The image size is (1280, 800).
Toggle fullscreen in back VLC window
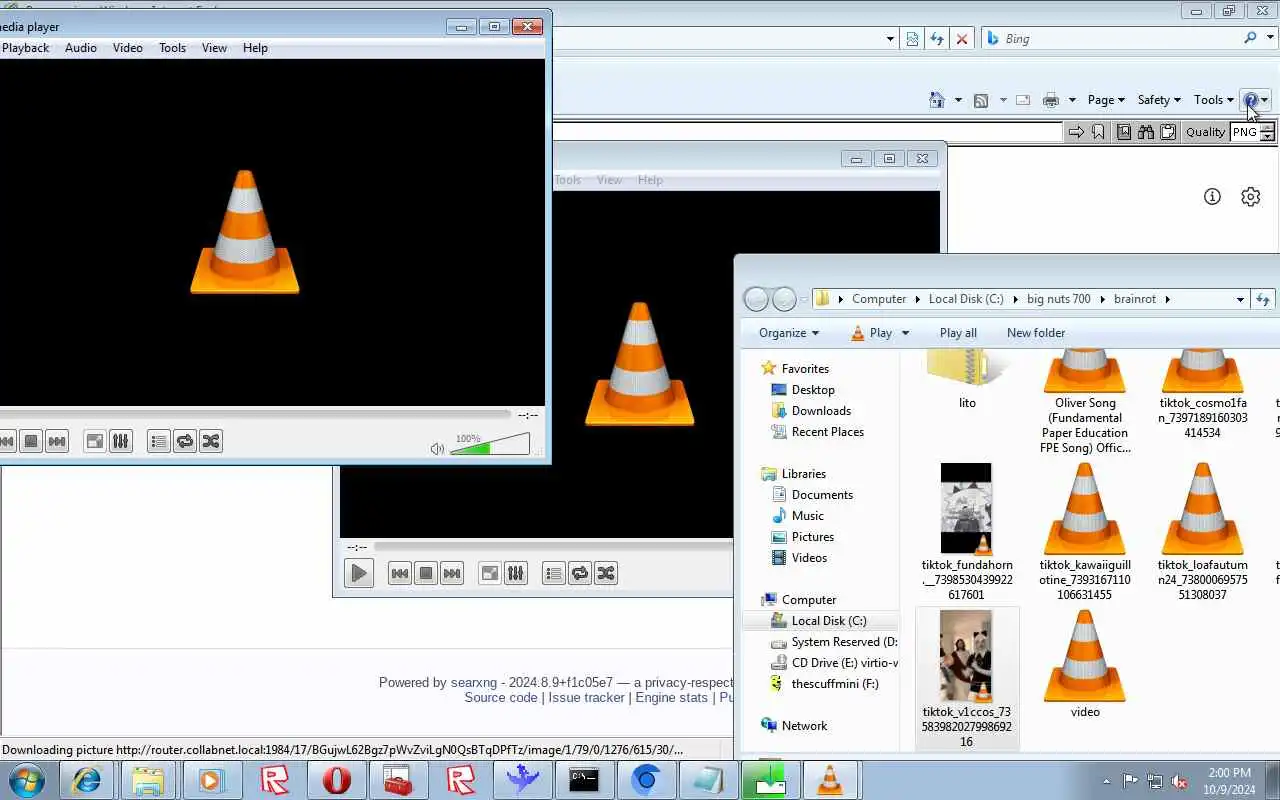click(489, 573)
